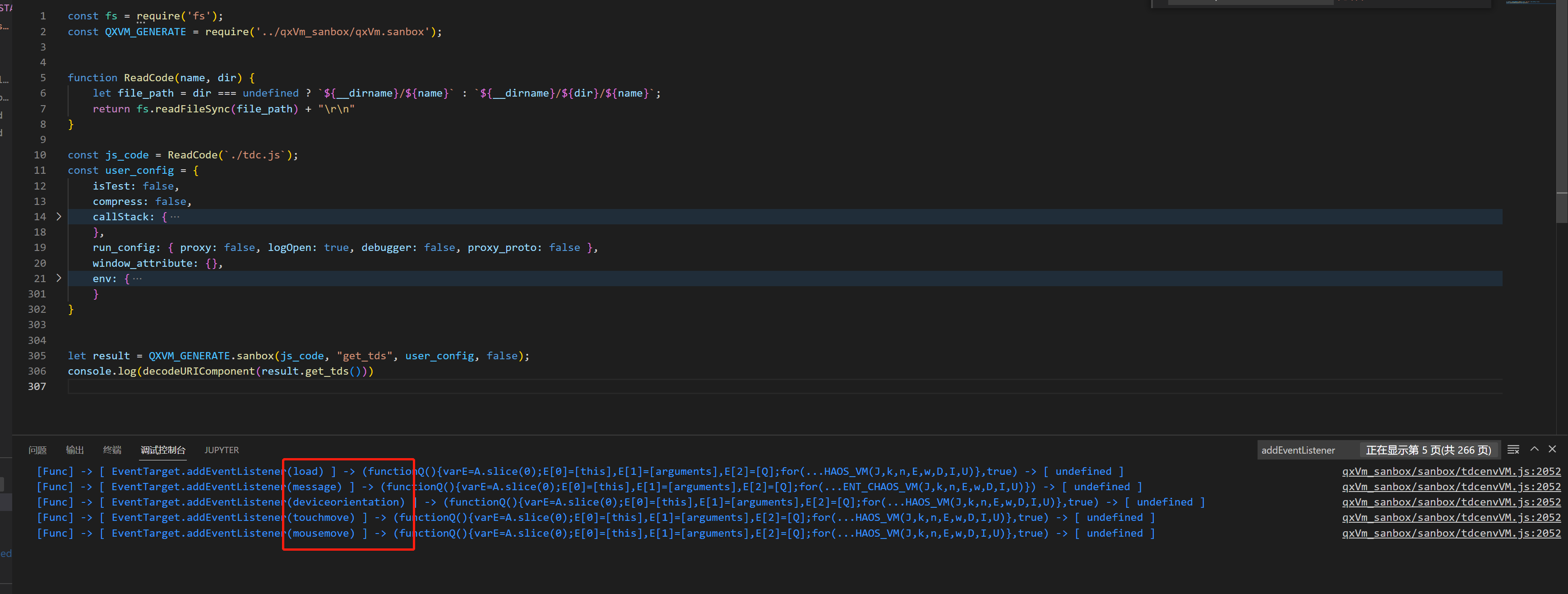1568x594 pixels.
Task: Expand the folded env block
Action: [x=59, y=278]
